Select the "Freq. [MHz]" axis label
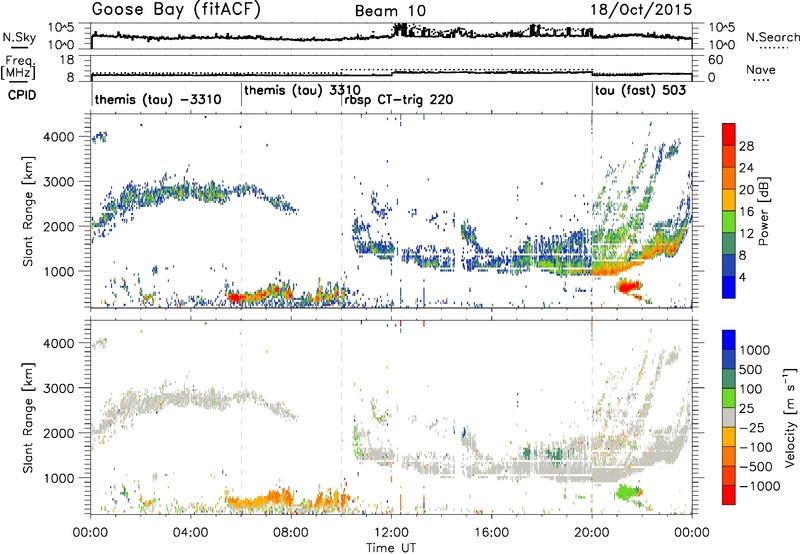This screenshot has width=800, height=554. coord(18,68)
